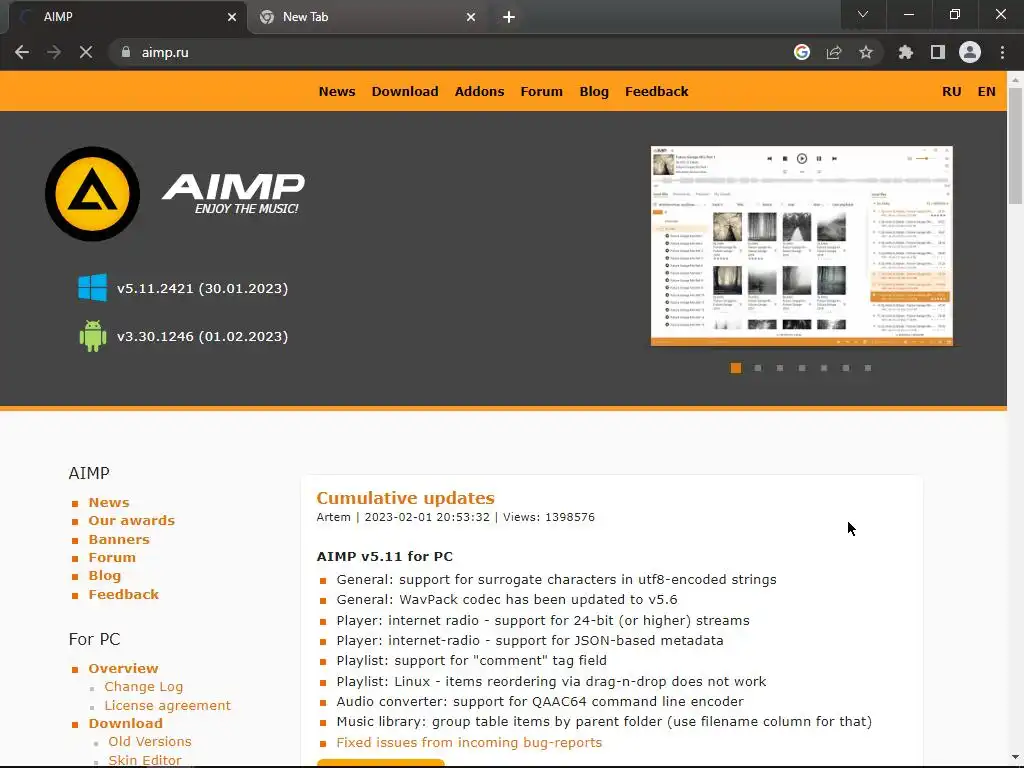Share this page via share icon

834,52
